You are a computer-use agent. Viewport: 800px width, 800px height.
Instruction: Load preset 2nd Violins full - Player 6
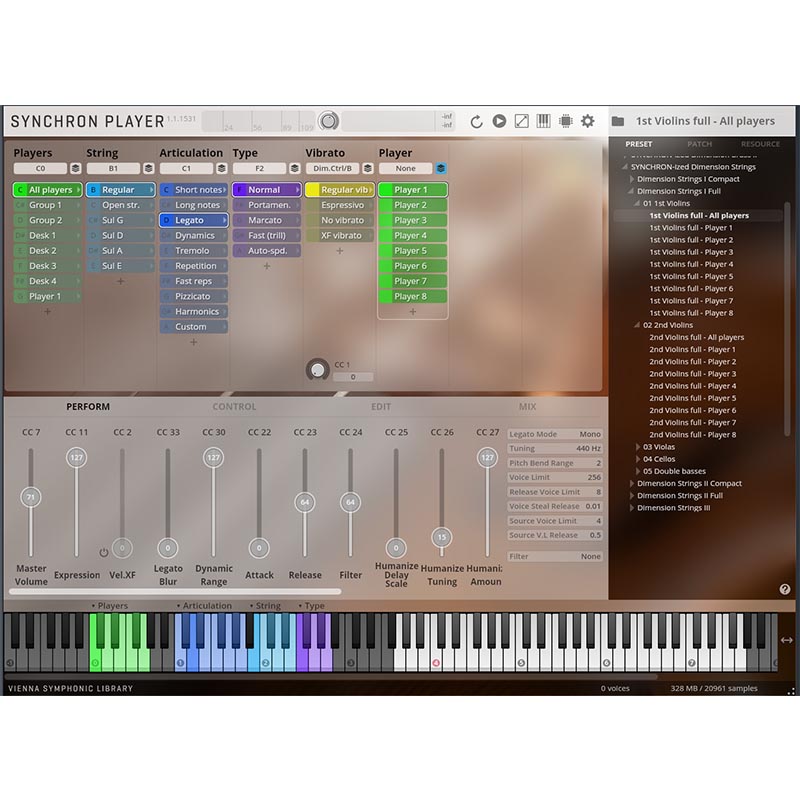tap(692, 410)
